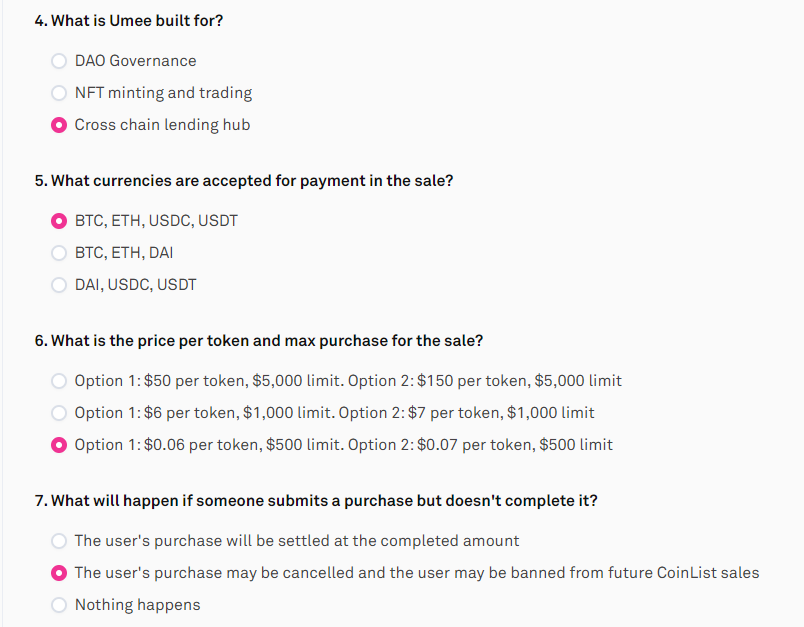The width and height of the screenshot is (804, 627).
Task: Select $0.06 per token, $500 limit option
Action: point(59,445)
